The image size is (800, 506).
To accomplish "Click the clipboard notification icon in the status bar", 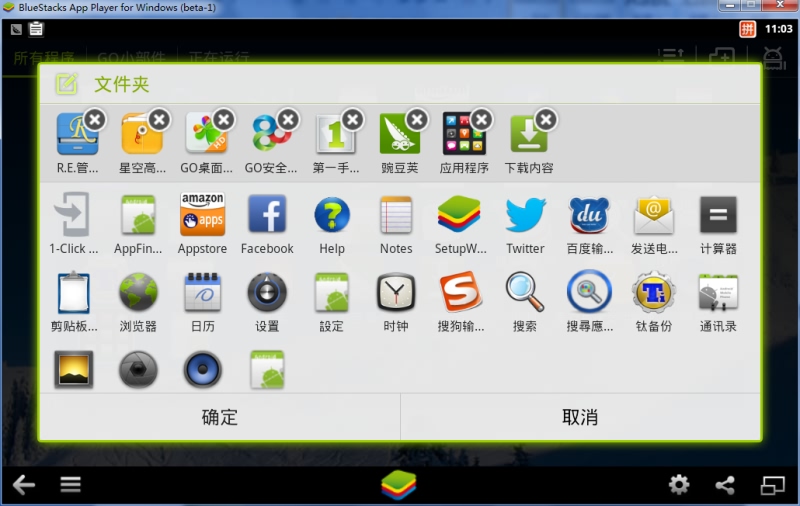I will 36,29.
